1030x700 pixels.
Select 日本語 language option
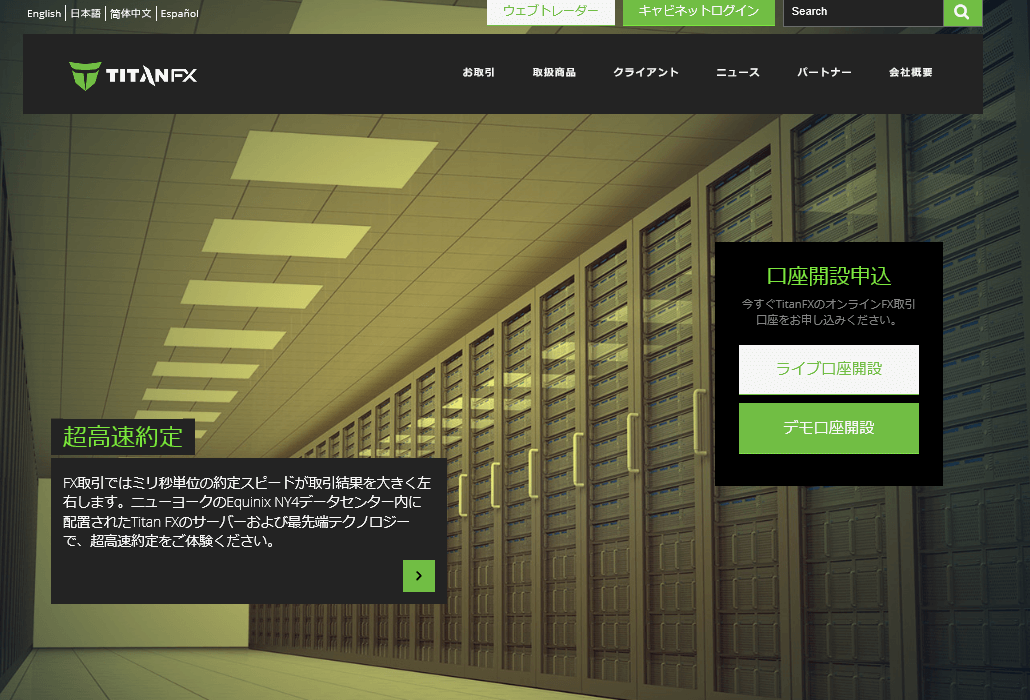pos(85,13)
